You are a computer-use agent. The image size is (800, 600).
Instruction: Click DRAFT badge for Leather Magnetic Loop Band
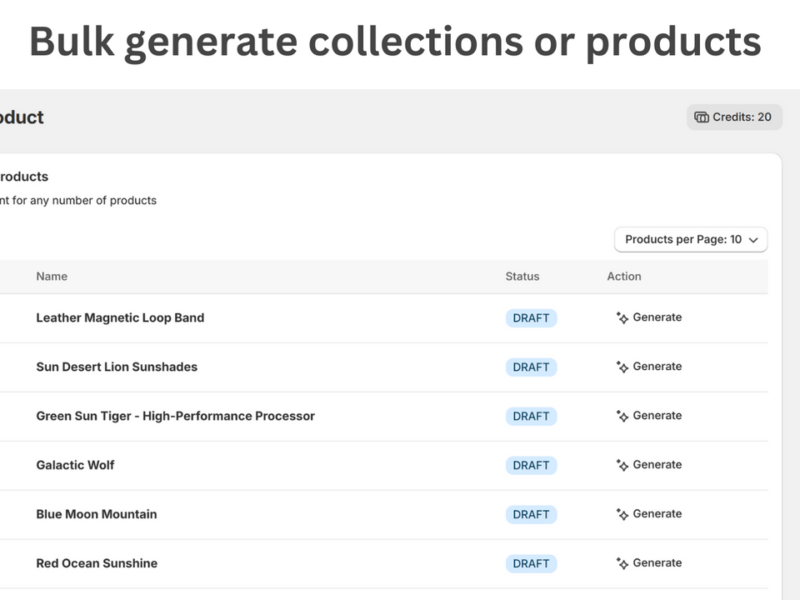pos(531,318)
